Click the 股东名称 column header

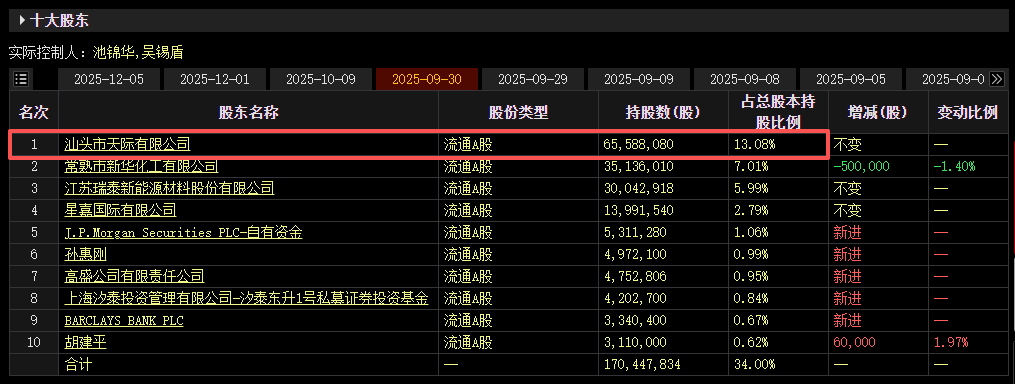pyautogui.click(x=249, y=112)
